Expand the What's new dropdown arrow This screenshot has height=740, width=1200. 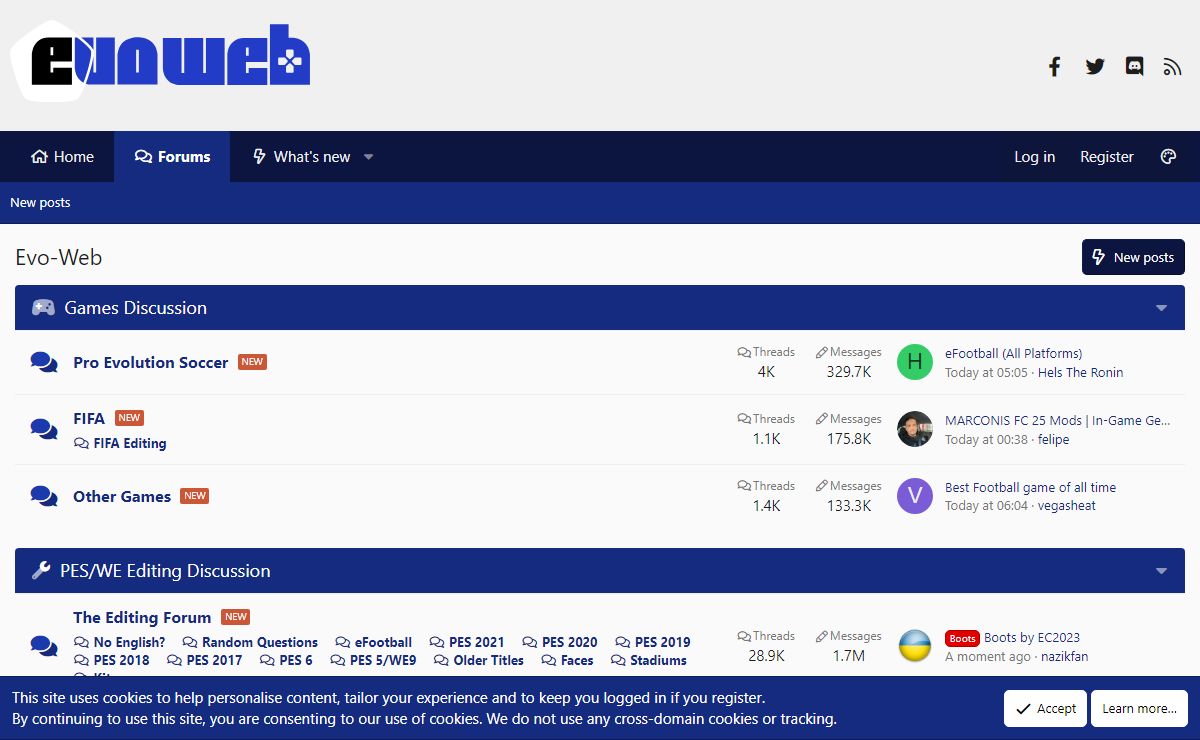[368, 157]
